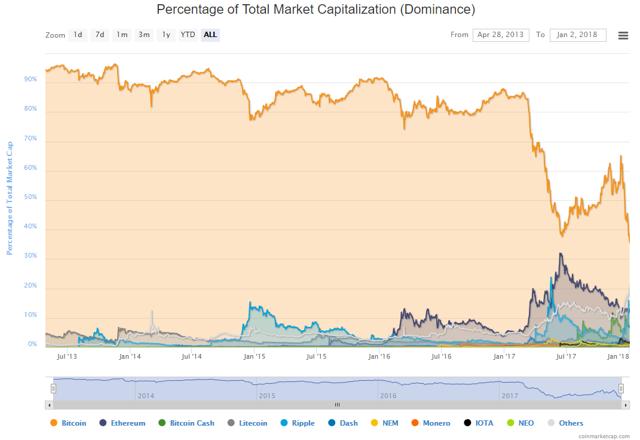Viewport: 640px width, 440px height.
Task: Open the chart hamburger export menu
Action: pyautogui.click(x=622, y=35)
